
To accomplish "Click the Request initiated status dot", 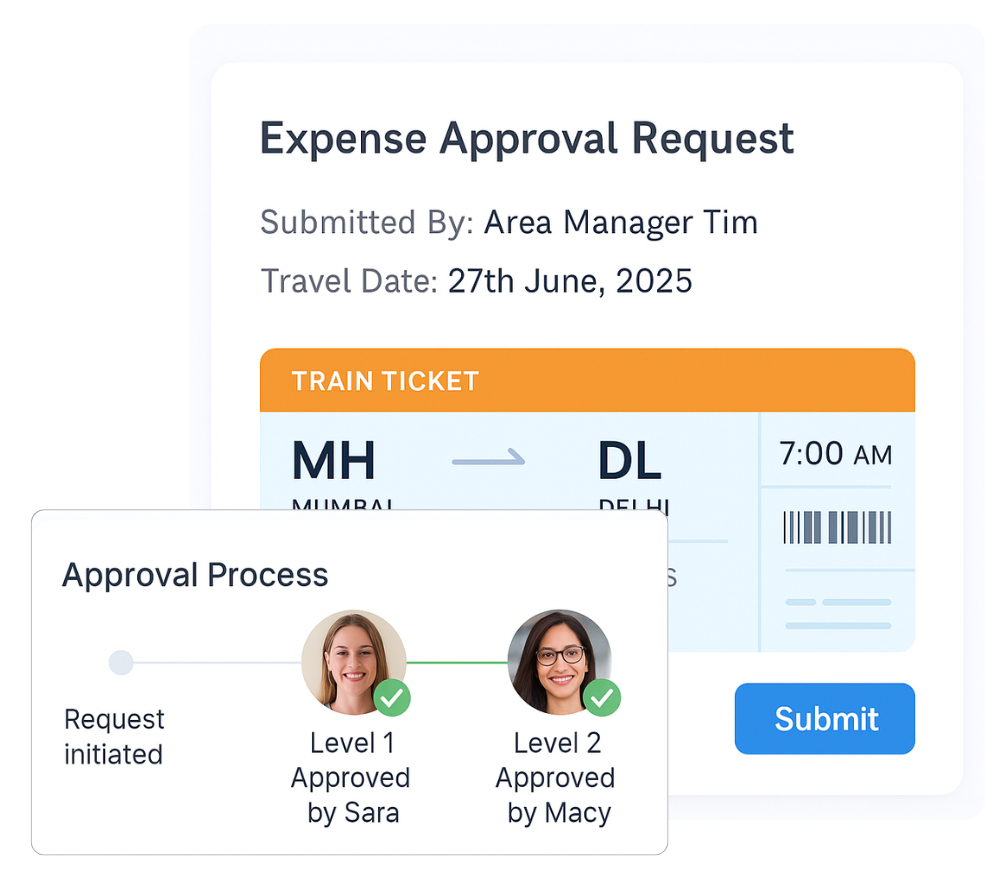I will pyautogui.click(x=120, y=662).
